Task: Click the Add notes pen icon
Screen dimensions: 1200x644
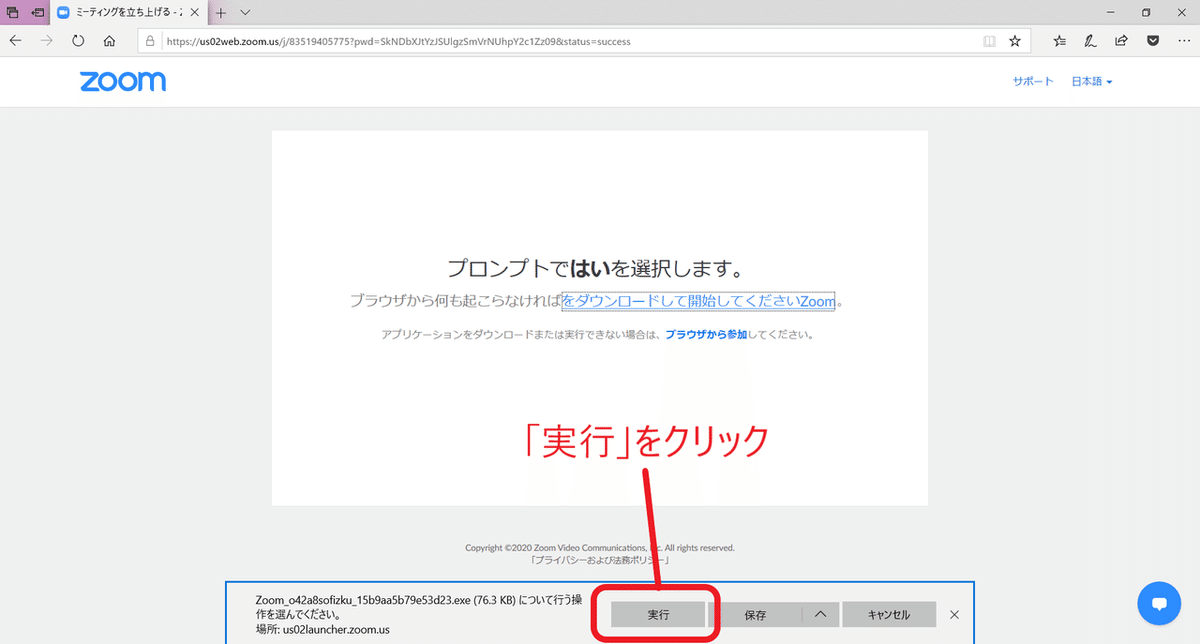Action: [x=1091, y=42]
